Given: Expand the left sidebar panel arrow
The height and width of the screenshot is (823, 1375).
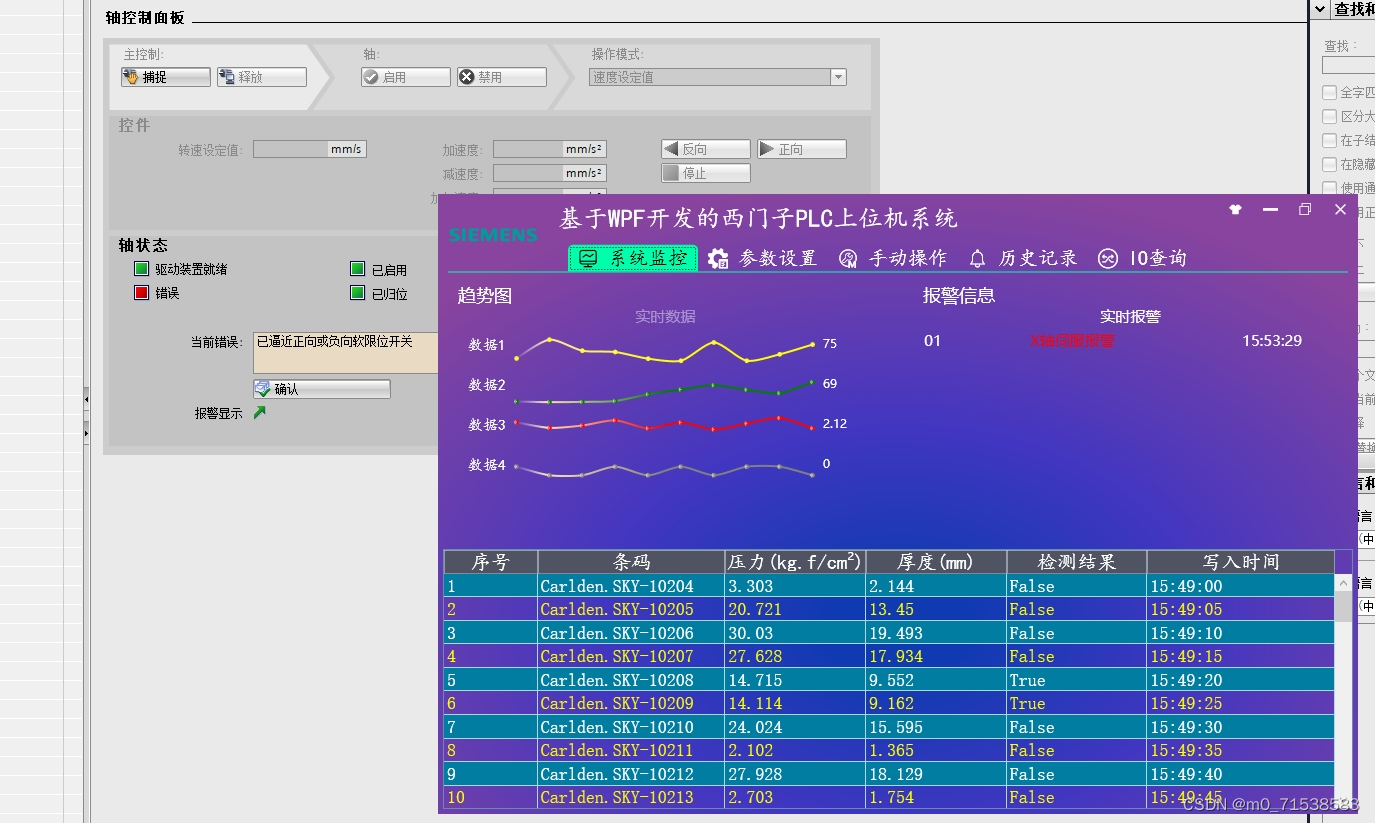Looking at the screenshot, I should 86,433.
